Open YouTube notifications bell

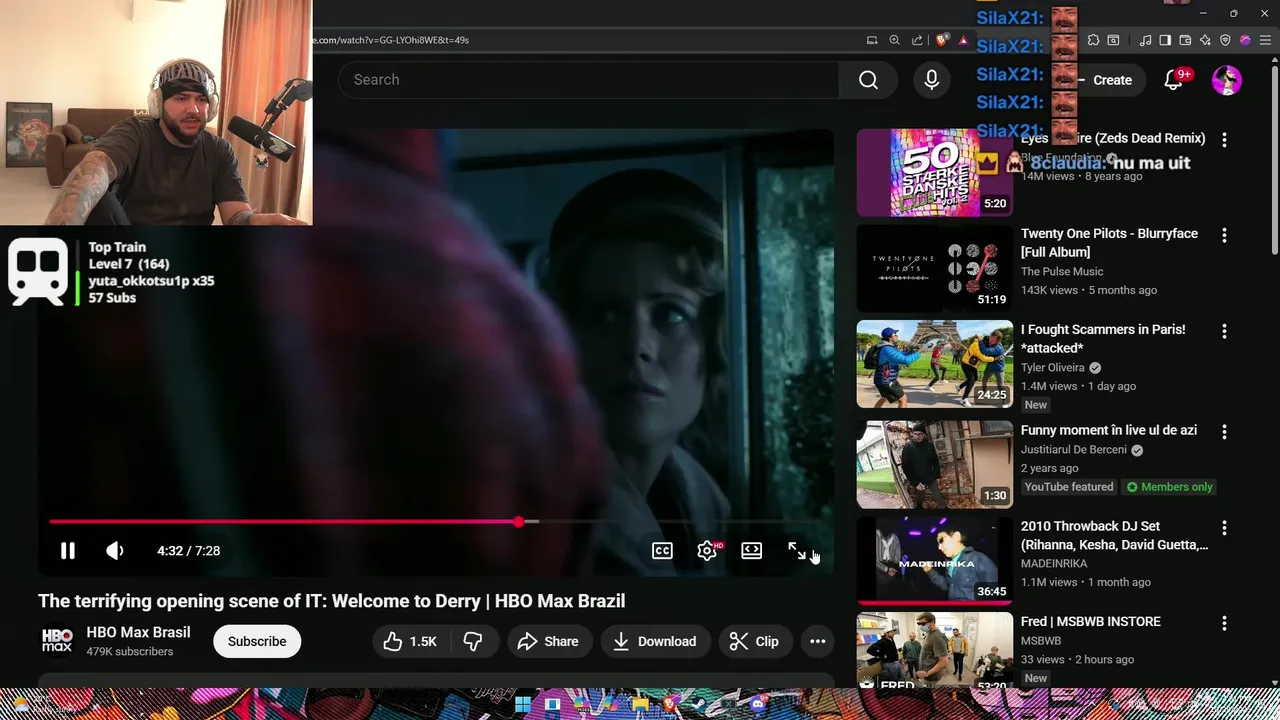(x=1174, y=80)
